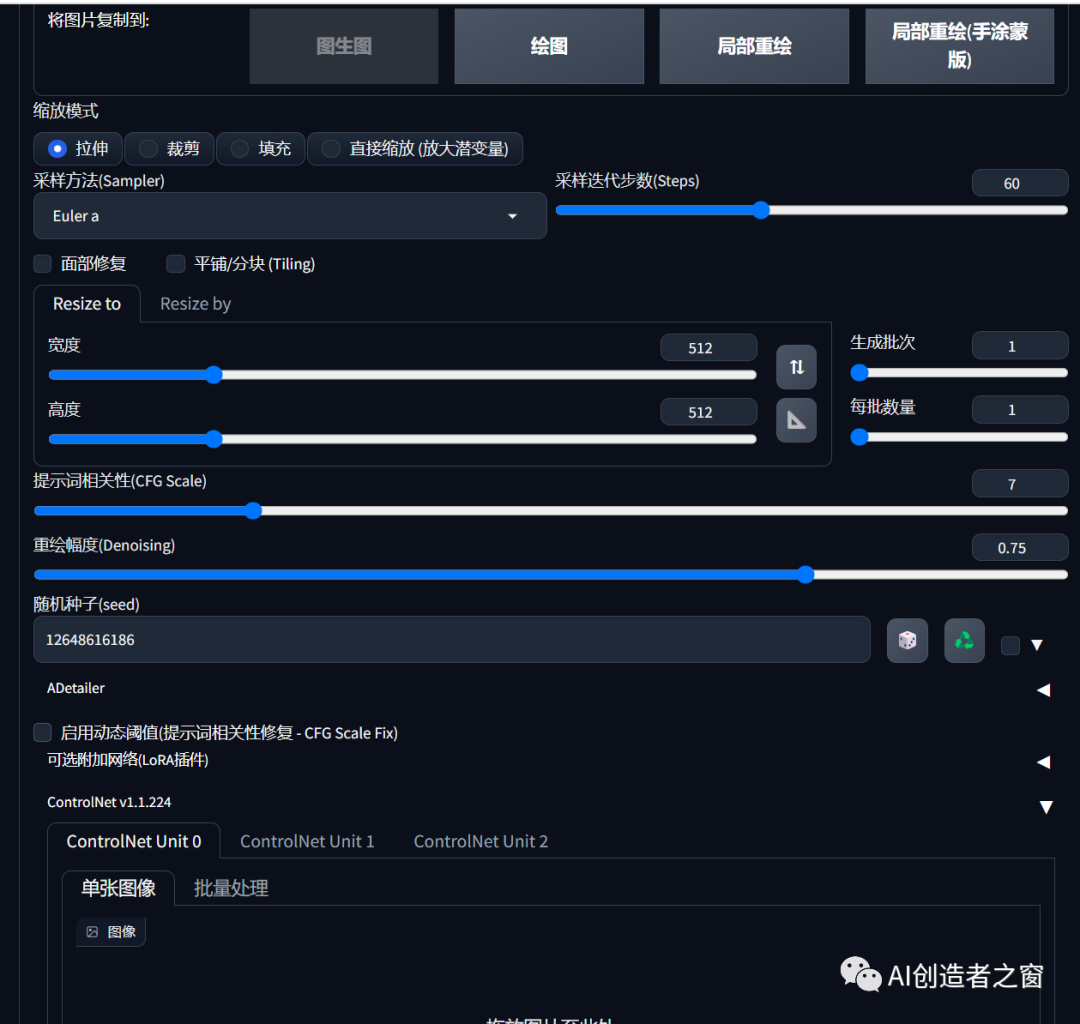Enable the 面部修复 face restoration checkbox
This screenshot has width=1080, height=1024.
pos(42,263)
